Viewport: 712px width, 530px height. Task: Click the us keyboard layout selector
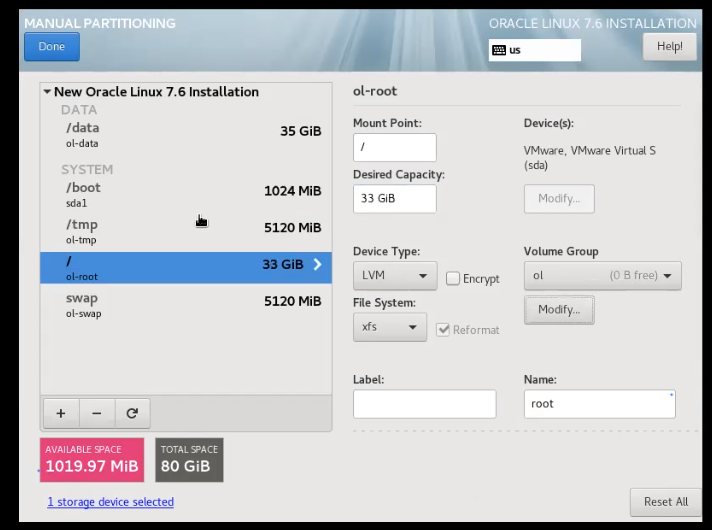point(534,50)
